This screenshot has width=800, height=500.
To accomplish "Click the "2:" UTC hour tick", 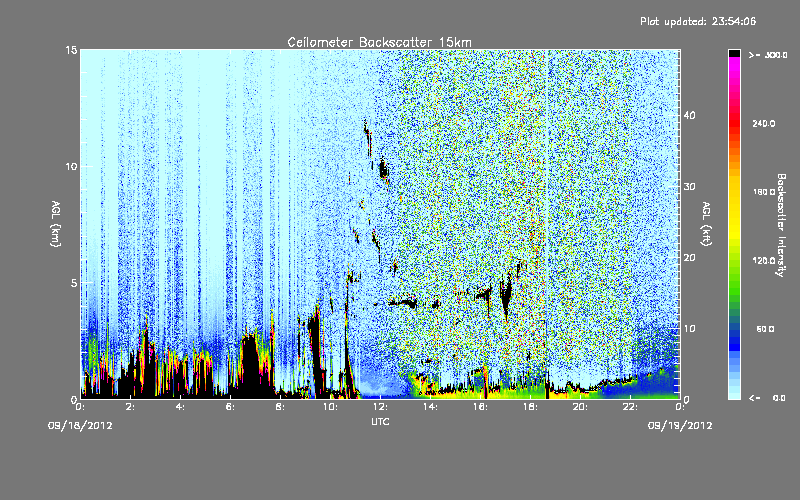I will click(130, 407).
